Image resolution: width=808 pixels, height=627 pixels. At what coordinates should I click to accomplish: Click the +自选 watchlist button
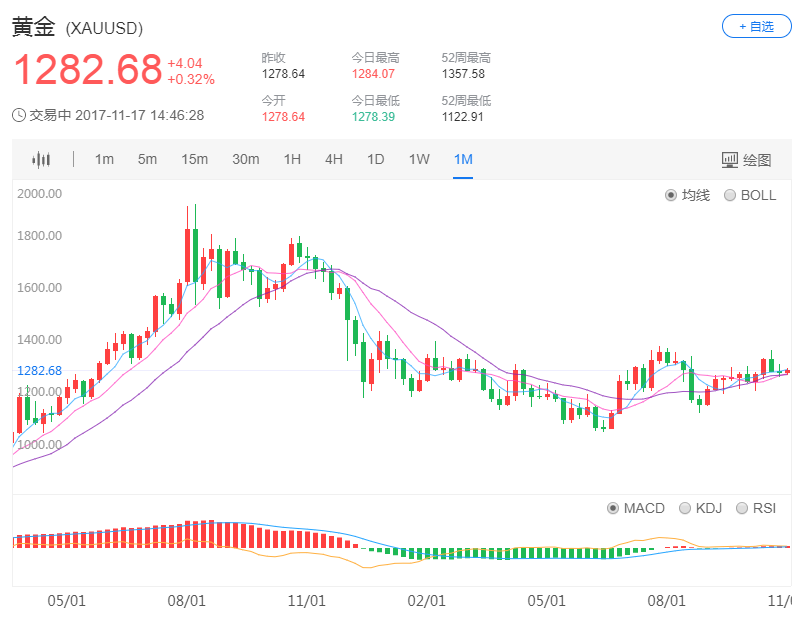pos(756,27)
